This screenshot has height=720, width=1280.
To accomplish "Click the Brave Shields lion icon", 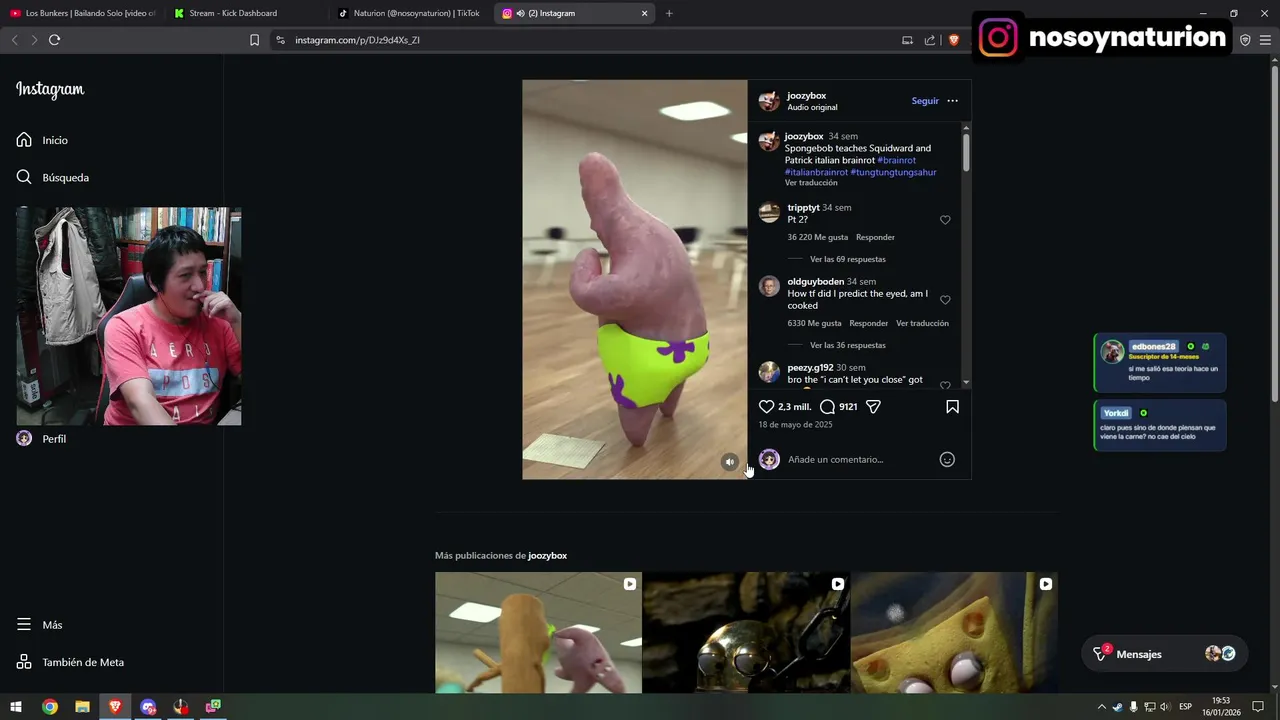I will click(x=953, y=40).
